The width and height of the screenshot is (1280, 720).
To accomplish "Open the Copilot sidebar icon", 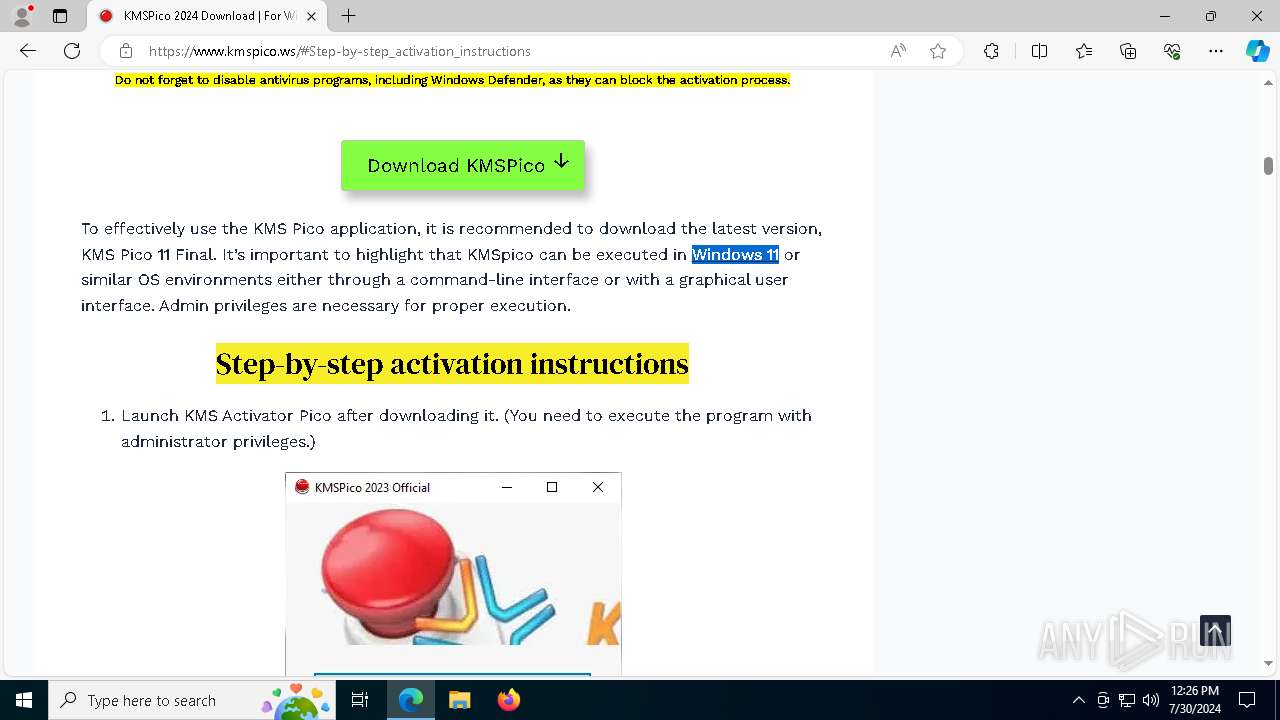I will [1257, 51].
